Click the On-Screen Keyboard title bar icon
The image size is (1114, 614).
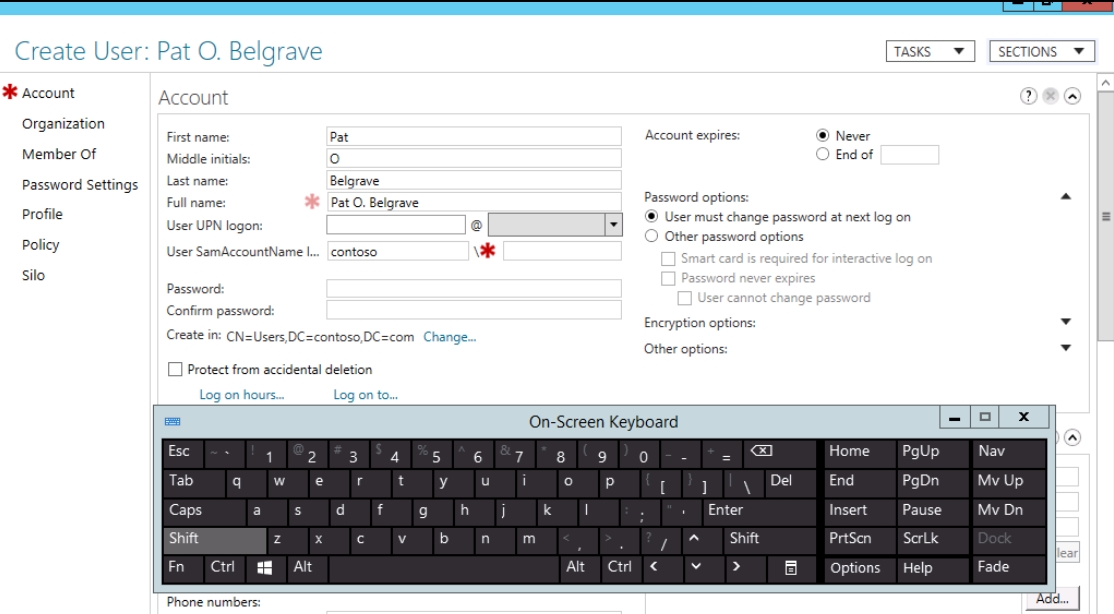click(171, 422)
